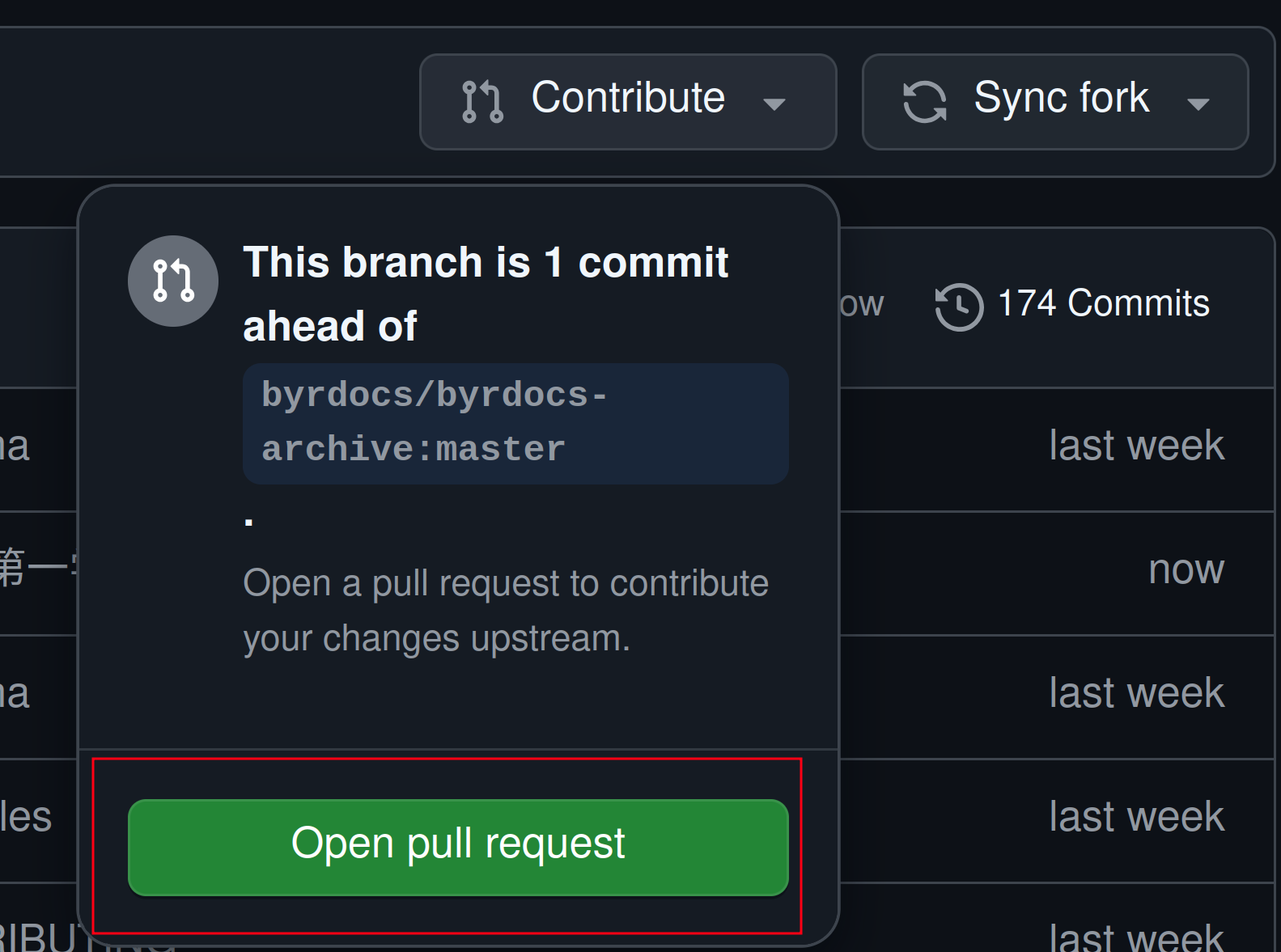Click "last week" timestamp beside Open pull request button
The width and height of the screenshot is (1281, 952).
(1136, 817)
